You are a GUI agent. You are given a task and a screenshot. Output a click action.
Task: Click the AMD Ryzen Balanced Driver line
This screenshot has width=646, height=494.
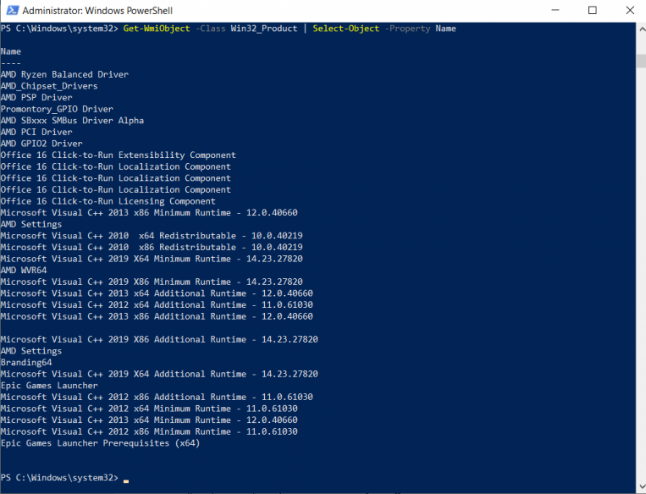(x=65, y=75)
